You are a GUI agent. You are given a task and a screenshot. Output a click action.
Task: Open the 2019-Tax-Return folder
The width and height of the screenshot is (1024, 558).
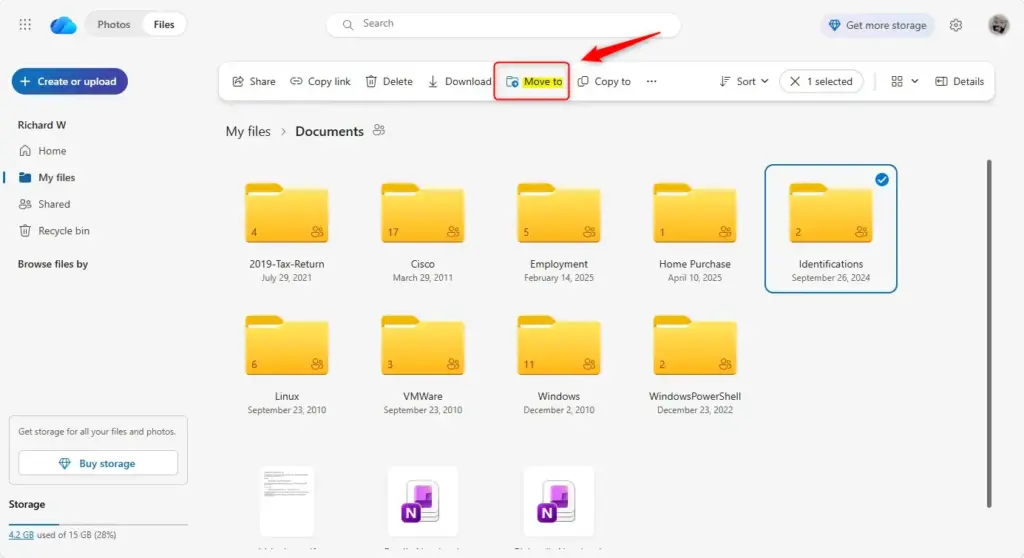[287, 213]
